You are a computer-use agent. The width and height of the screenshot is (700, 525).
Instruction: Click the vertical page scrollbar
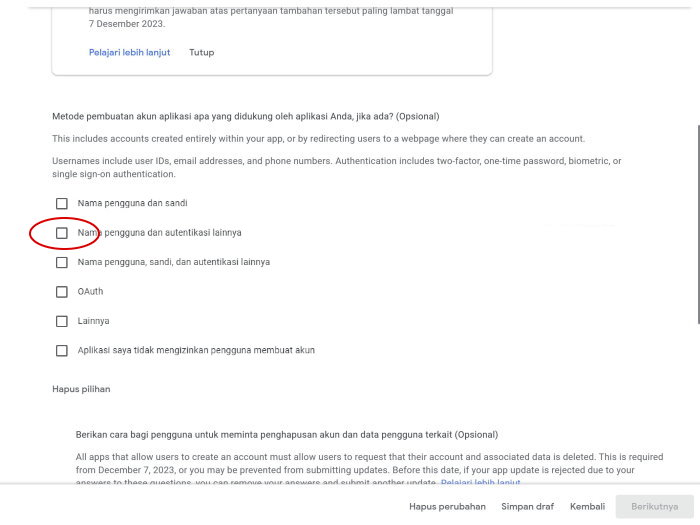pyautogui.click(x=698, y=225)
